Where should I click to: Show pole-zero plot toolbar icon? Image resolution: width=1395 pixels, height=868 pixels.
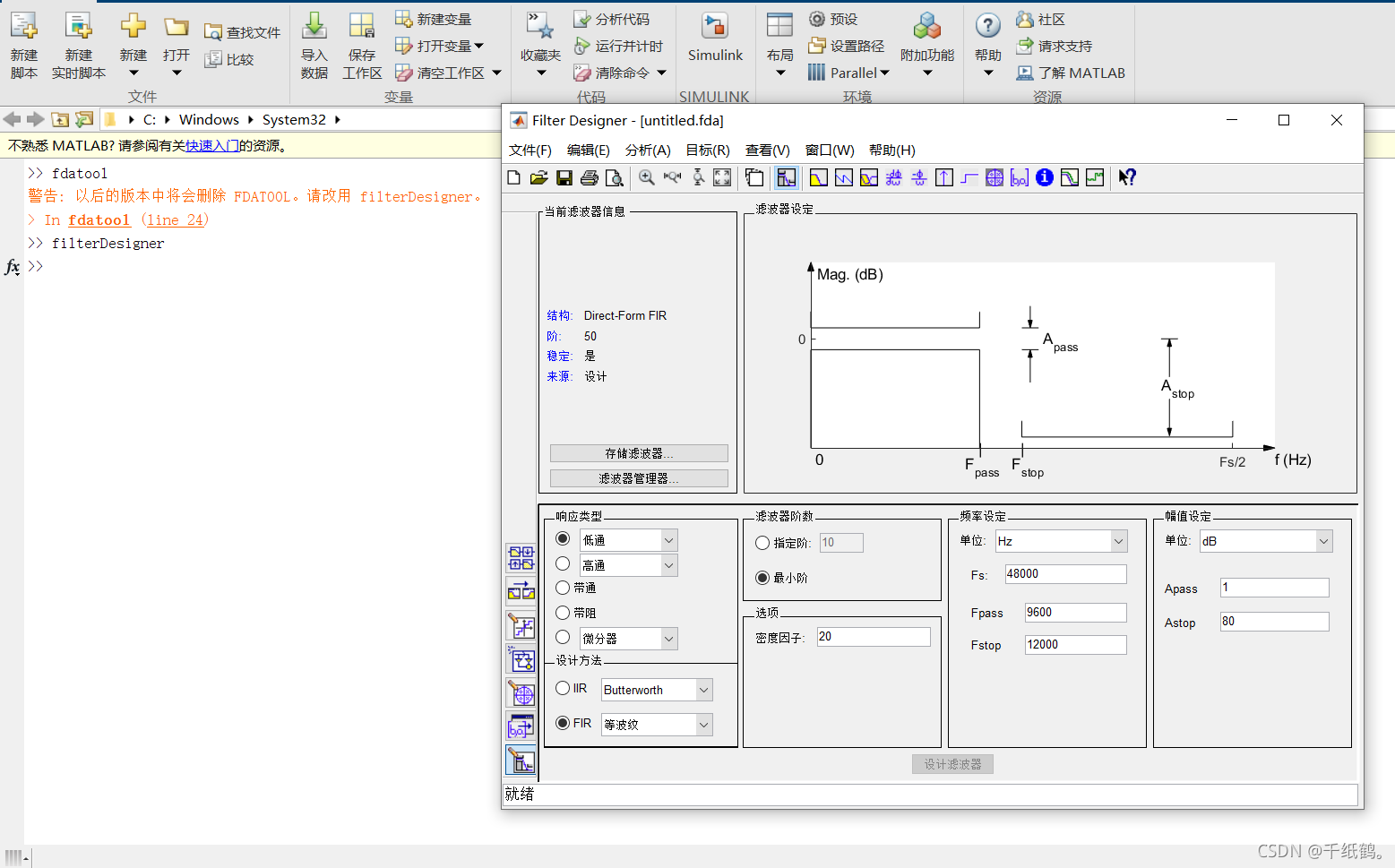pyautogui.click(x=995, y=177)
